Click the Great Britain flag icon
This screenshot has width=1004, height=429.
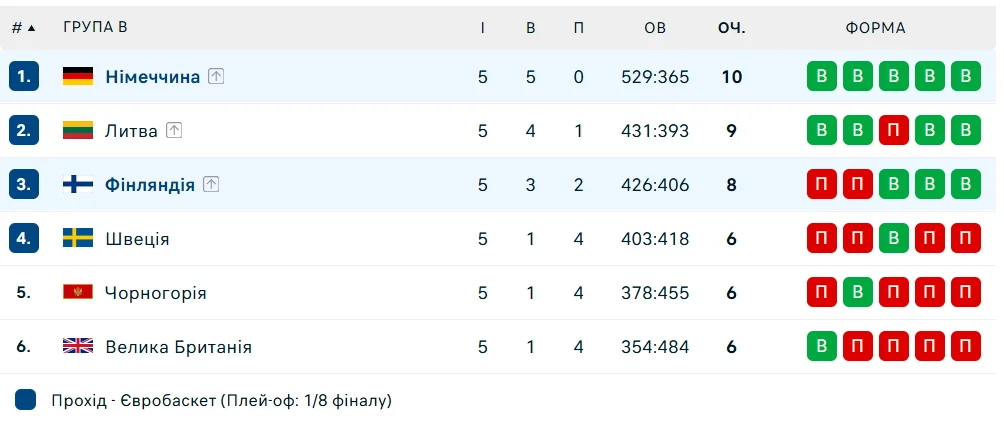78,347
